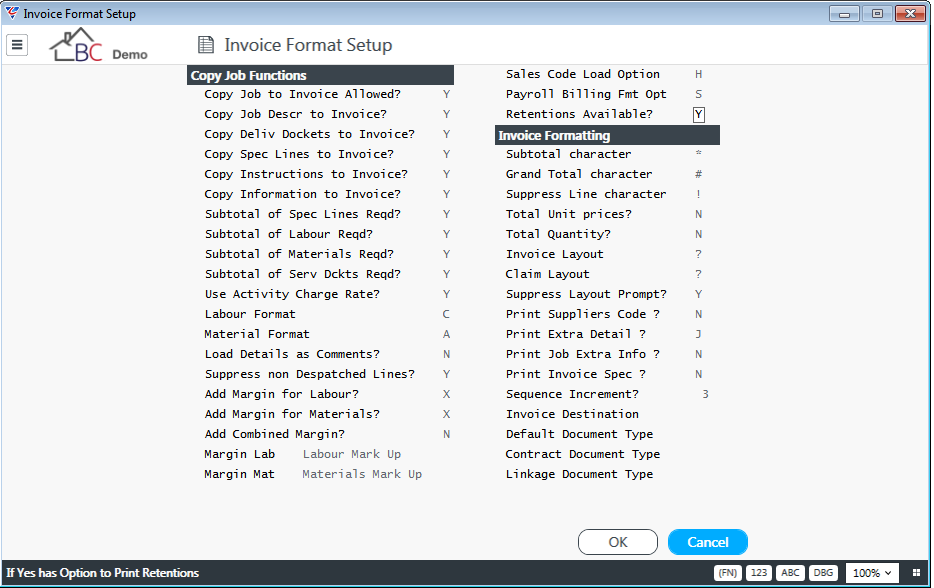
Task: Open the 100% zoom dropdown
Action: [872, 573]
